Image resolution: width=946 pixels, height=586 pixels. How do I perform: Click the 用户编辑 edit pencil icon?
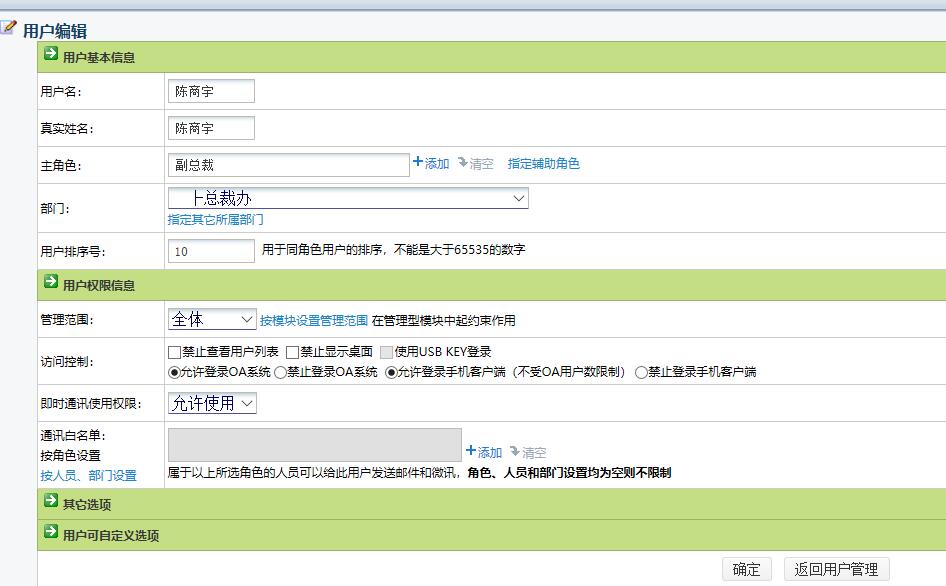point(9,28)
